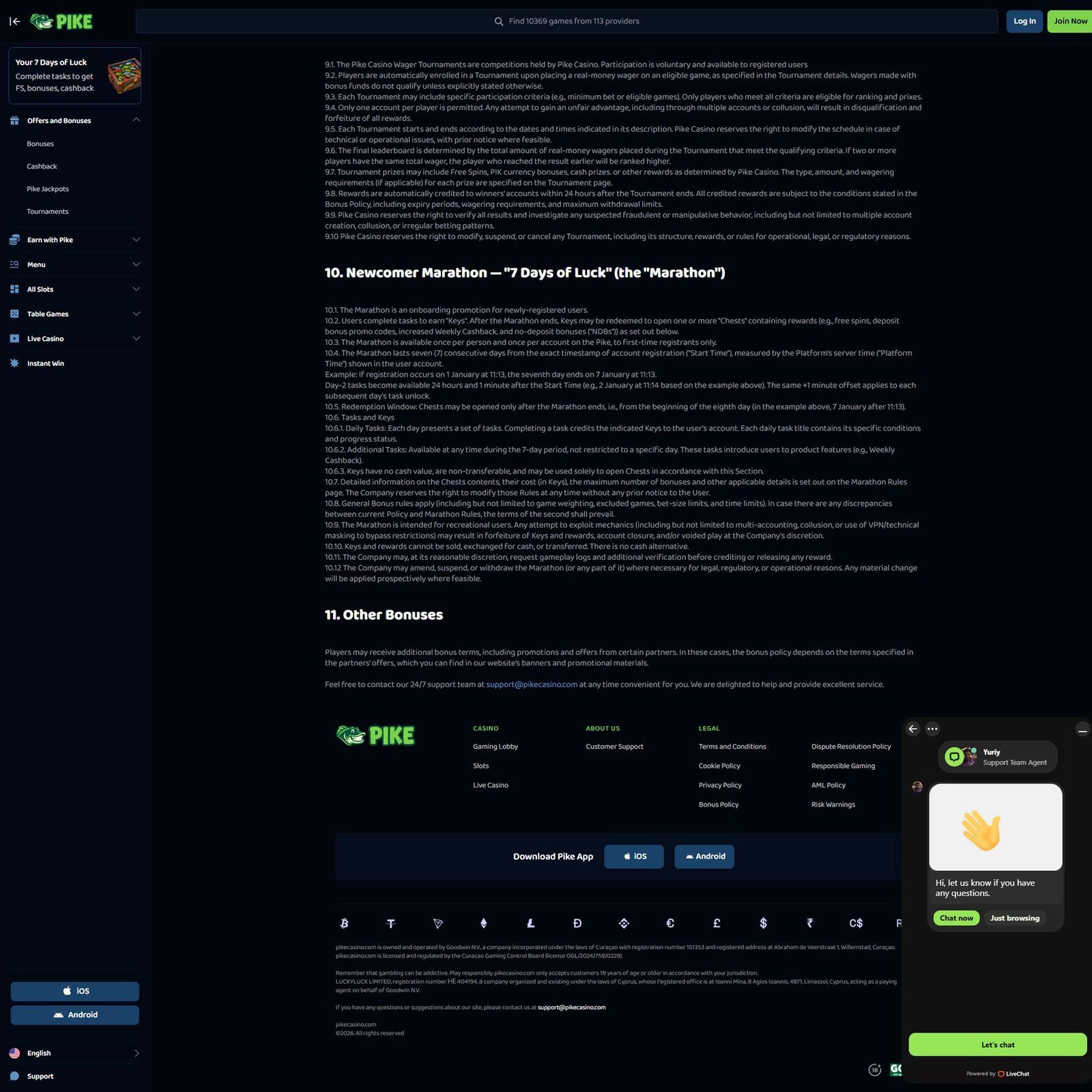Open Bonuses in the sidebar
1092x1092 pixels.
click(40, 144)
